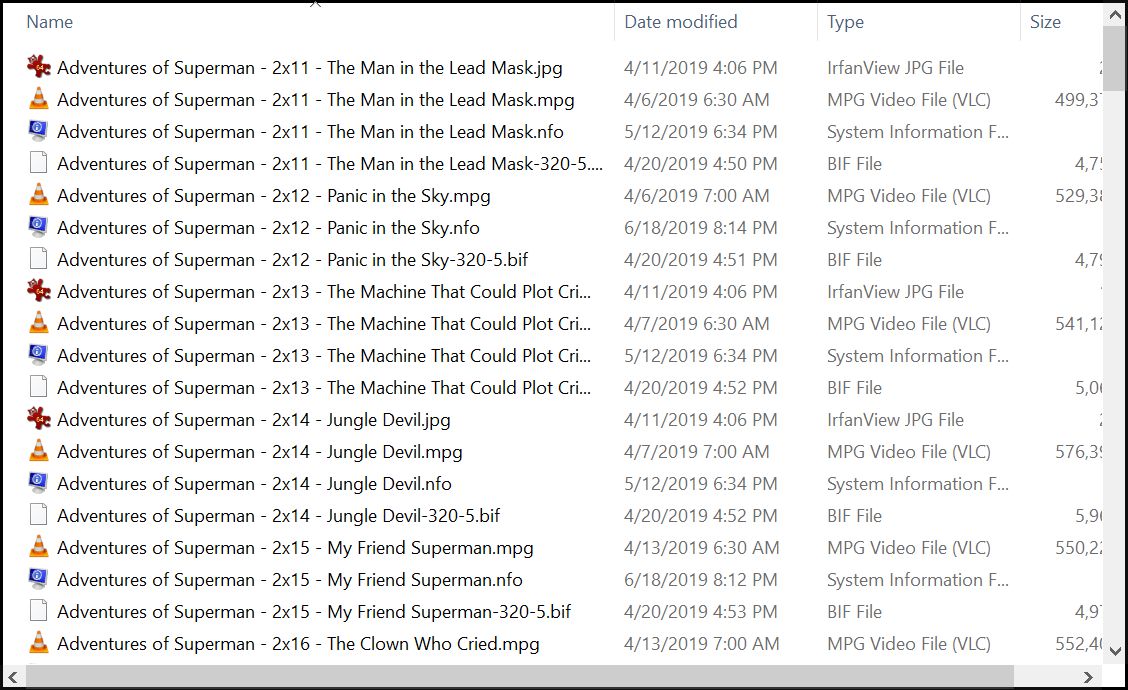Click the date '6/18/2019 8:12 PM'

pos(701,580)
